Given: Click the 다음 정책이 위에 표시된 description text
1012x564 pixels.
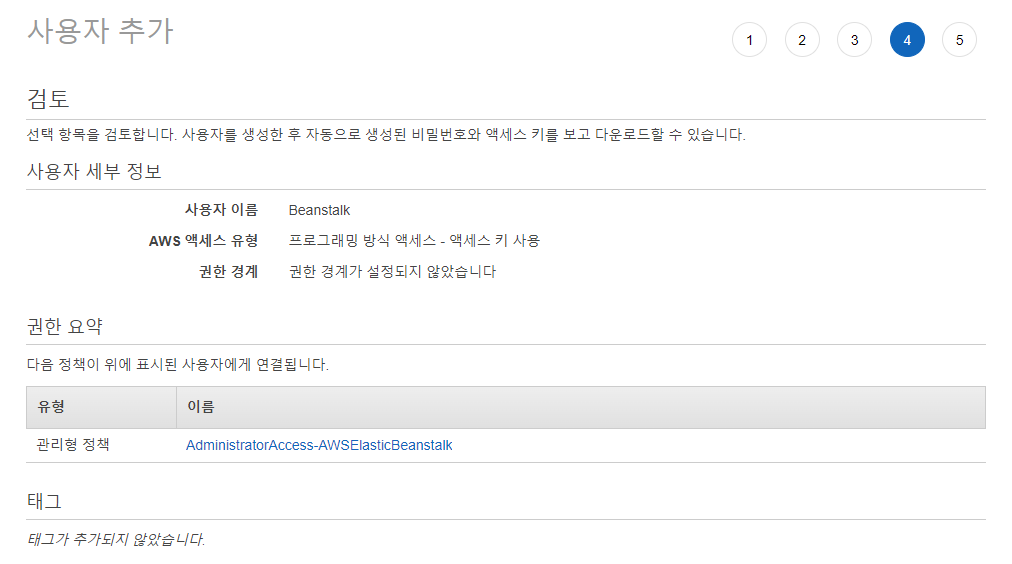Looking at the screenshot, I should 177,365.
